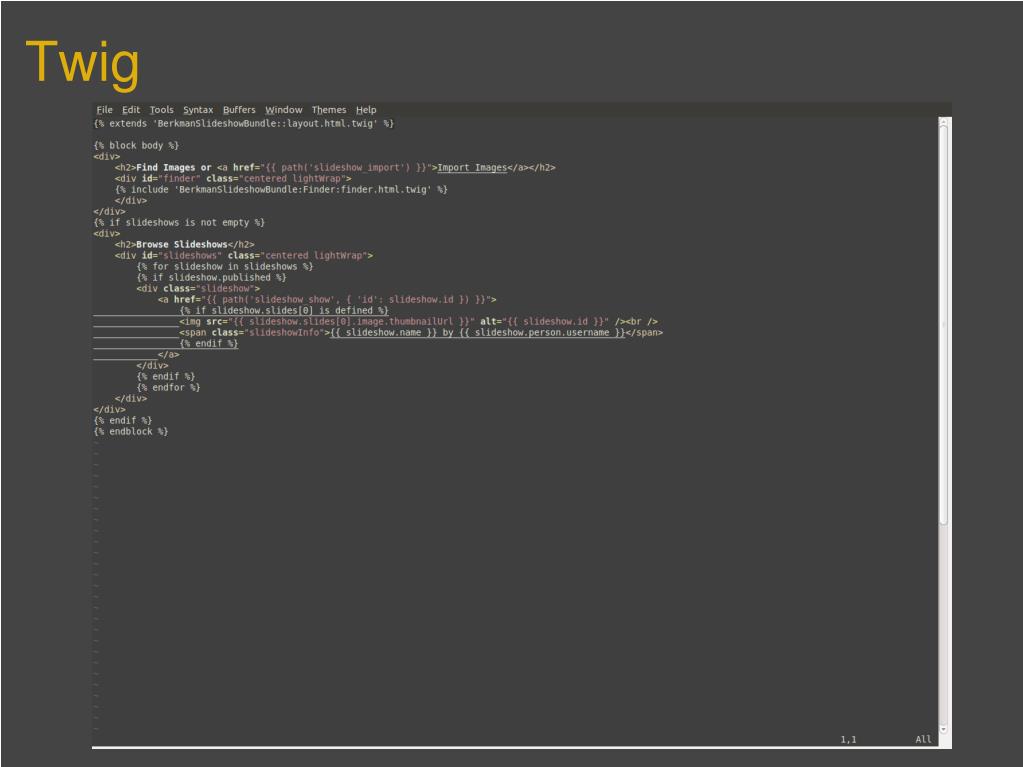Open the Edit menu

[131, 110]
